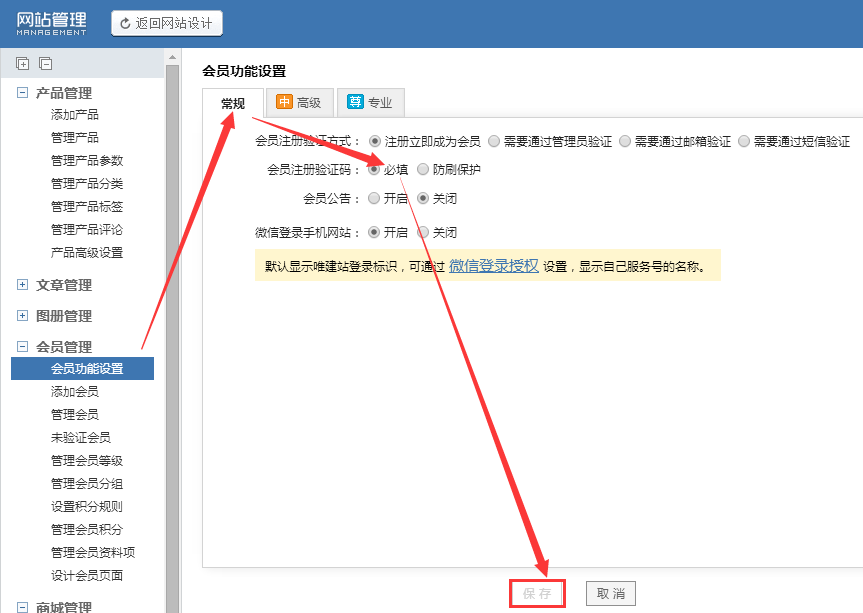Click the expand-all icon above the tree
Image resolution: width=863 pixels, height=613 pixels.
pyautogui.click(x=23, y=63)
